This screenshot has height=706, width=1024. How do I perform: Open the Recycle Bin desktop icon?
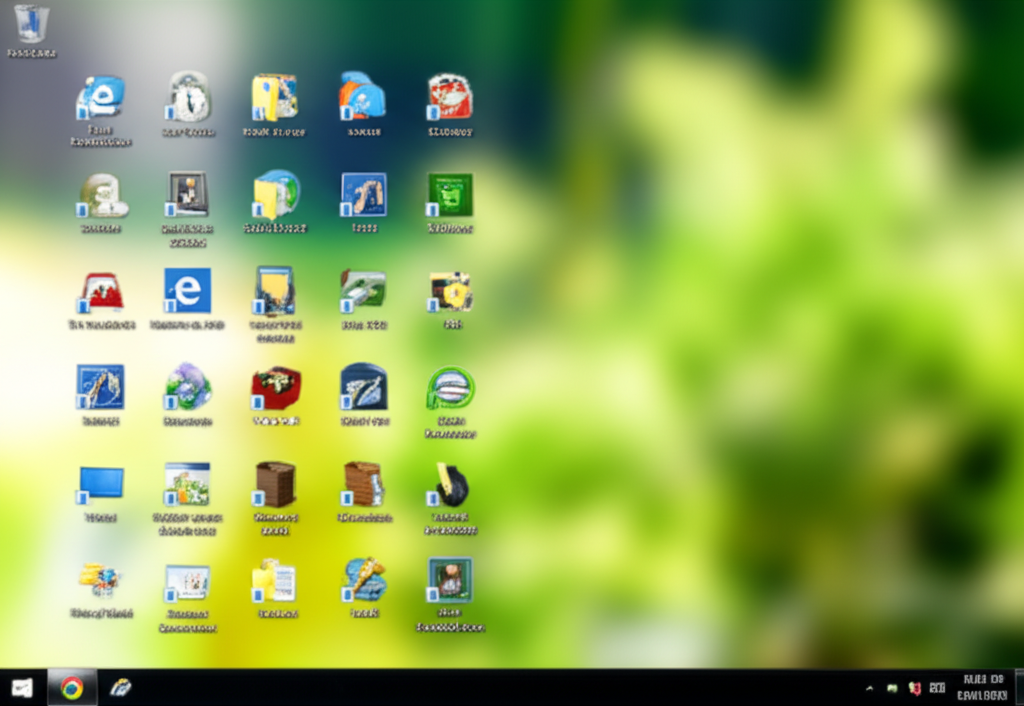31,24
